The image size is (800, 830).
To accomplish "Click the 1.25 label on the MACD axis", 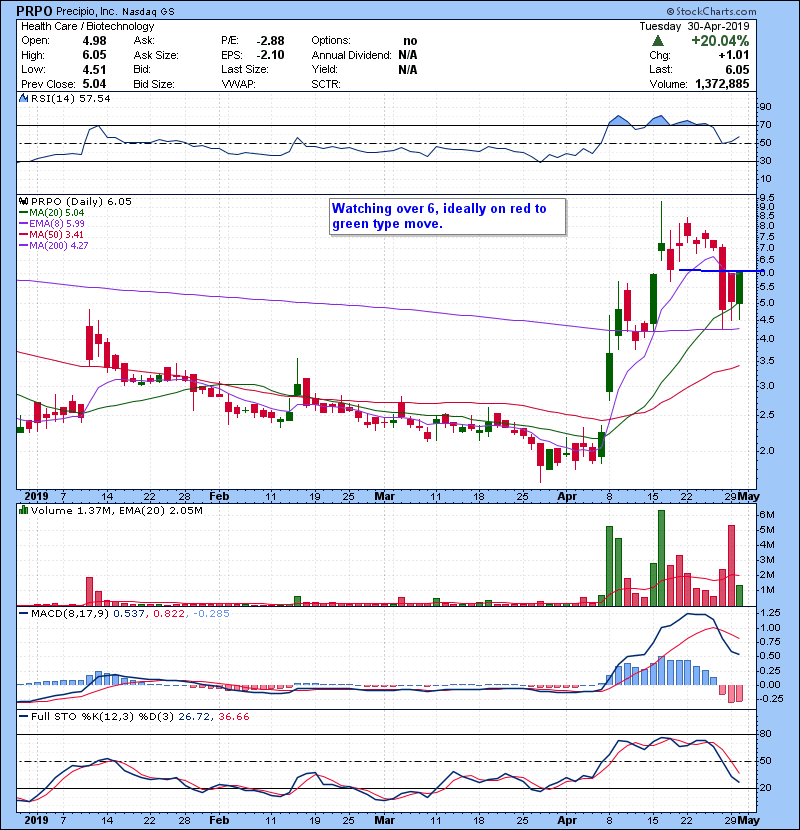I will coord(770,613).
